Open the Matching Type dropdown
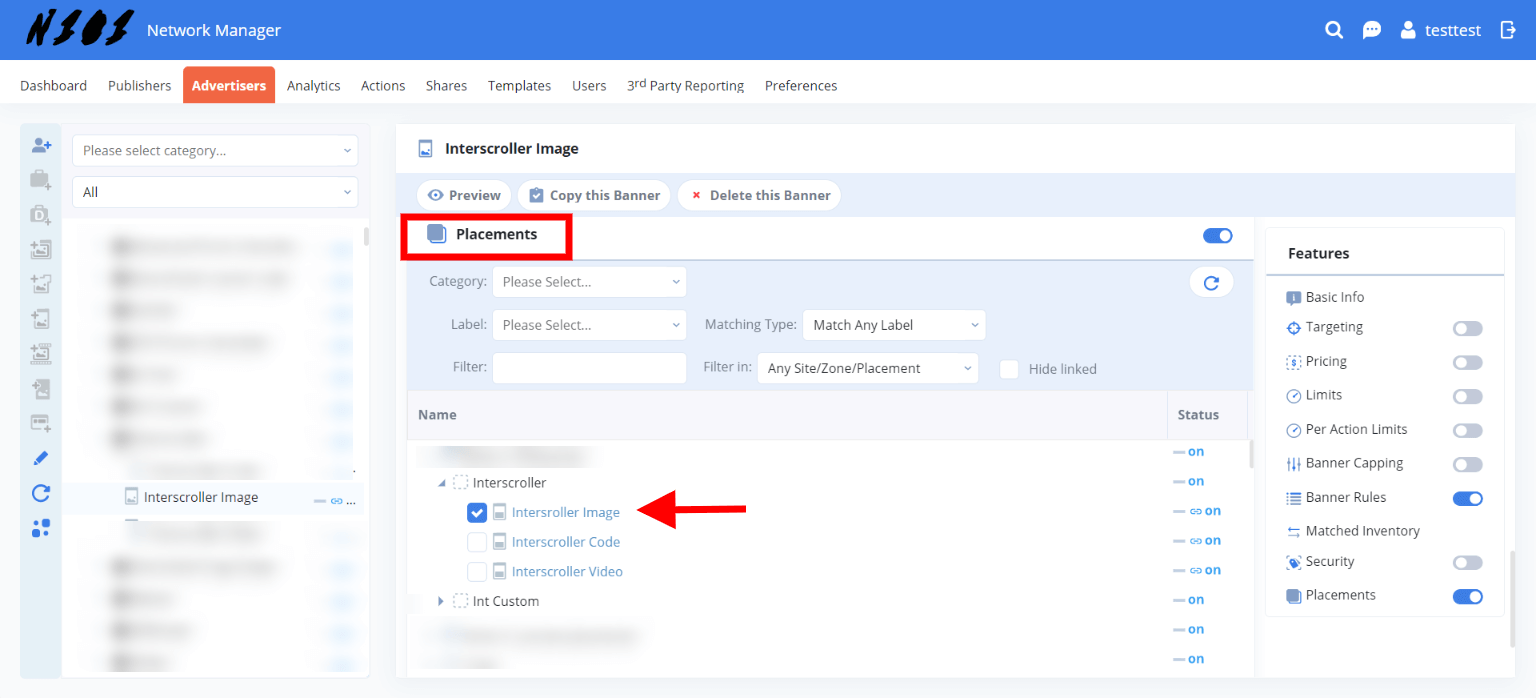This screenshot has height=698, width=1536. (894, 325)
